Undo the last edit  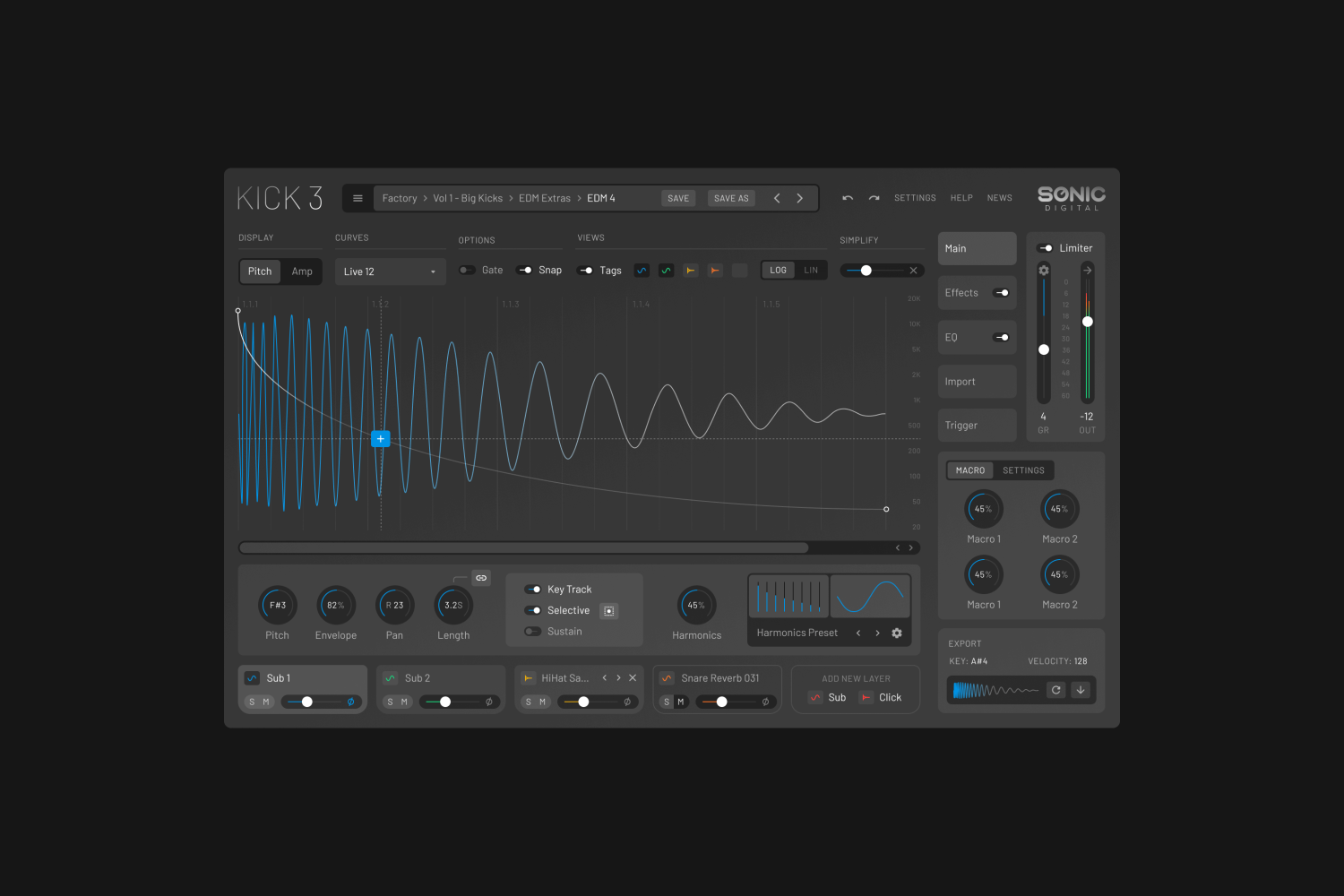click(847, 198)
